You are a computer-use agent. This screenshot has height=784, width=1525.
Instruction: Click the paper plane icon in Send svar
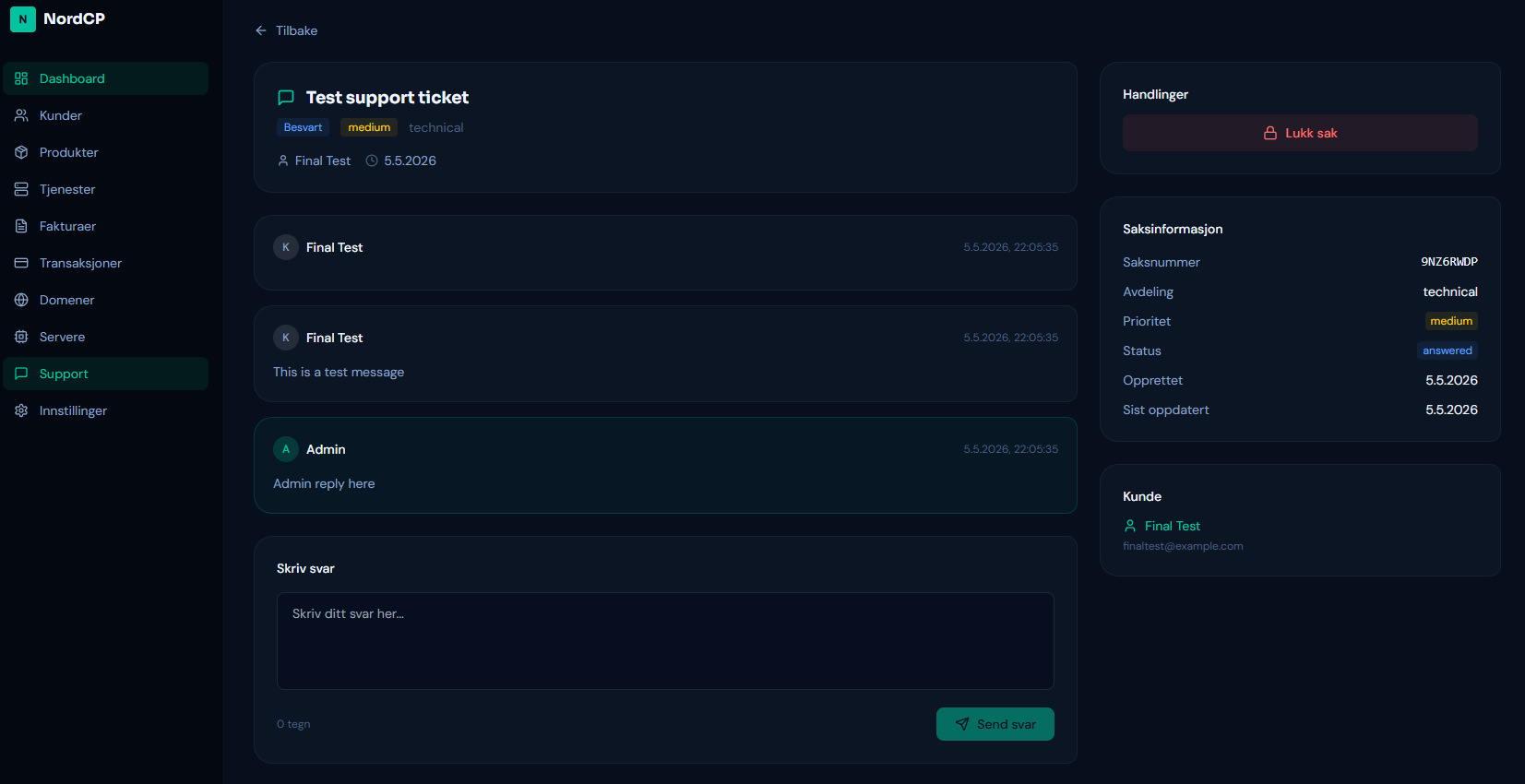coord(962,724)
